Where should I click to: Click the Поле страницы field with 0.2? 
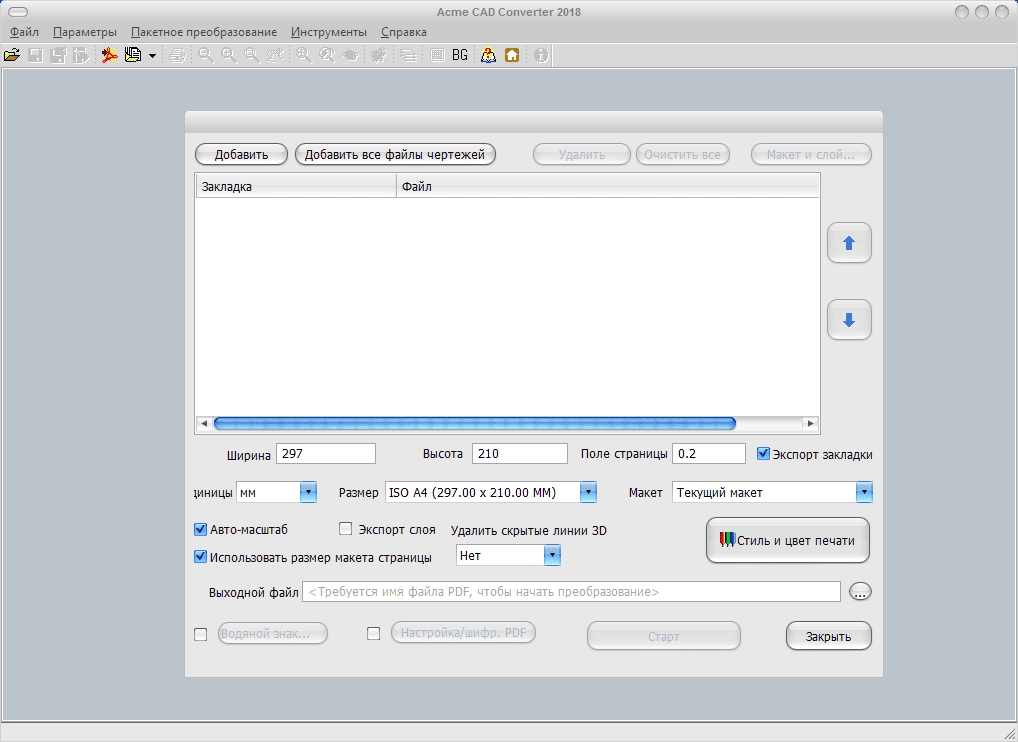point(708,454)
